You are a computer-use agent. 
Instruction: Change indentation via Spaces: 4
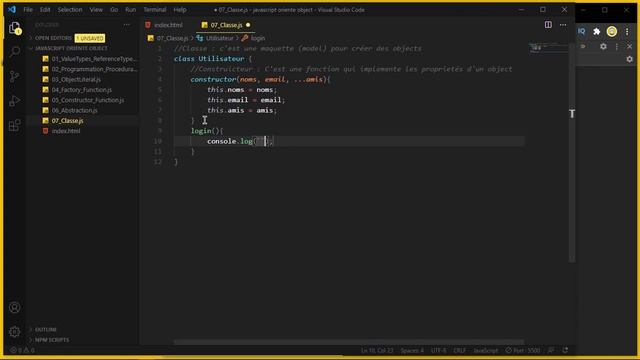point(412,350)
